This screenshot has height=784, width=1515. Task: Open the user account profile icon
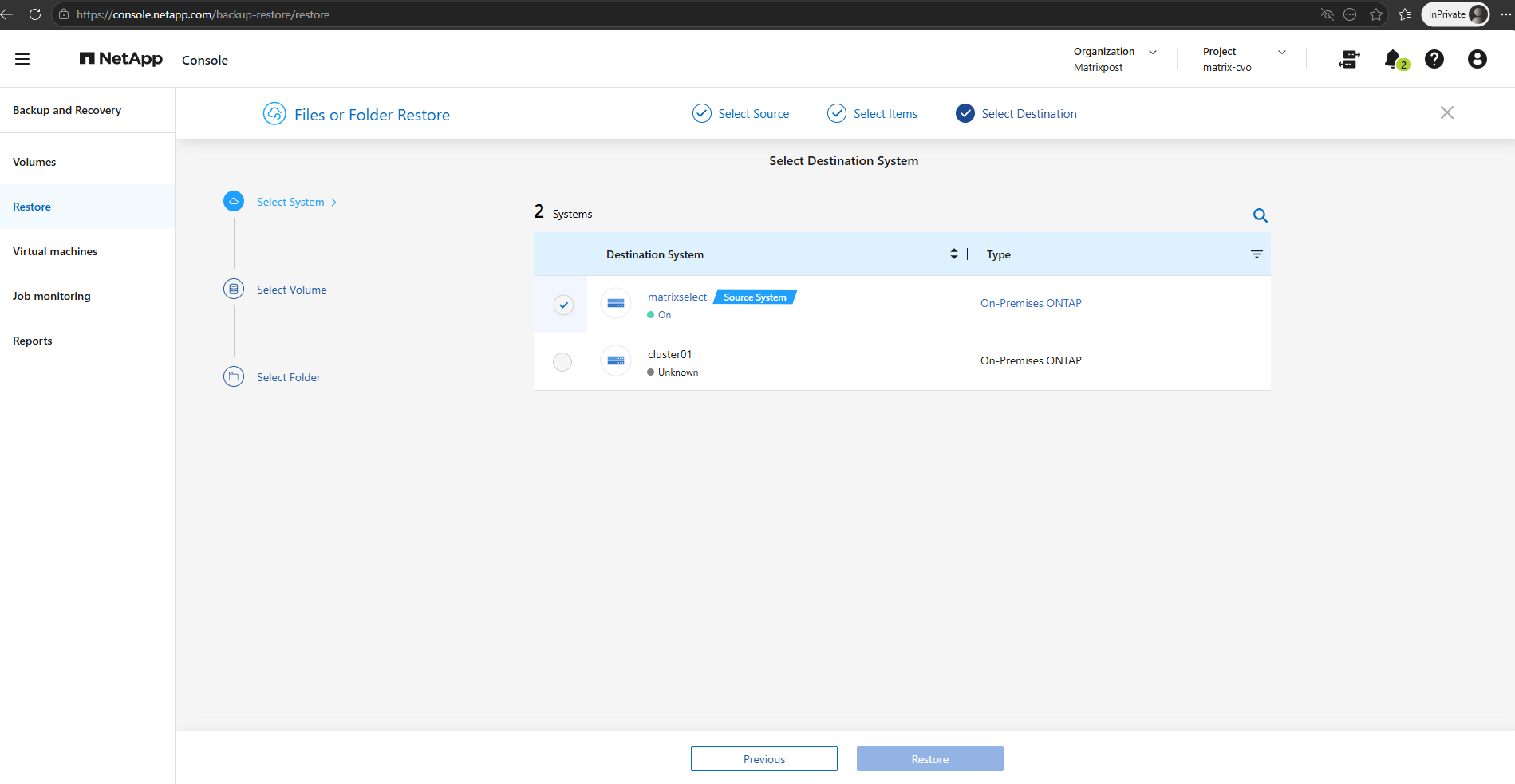[x=1478, y=59]
